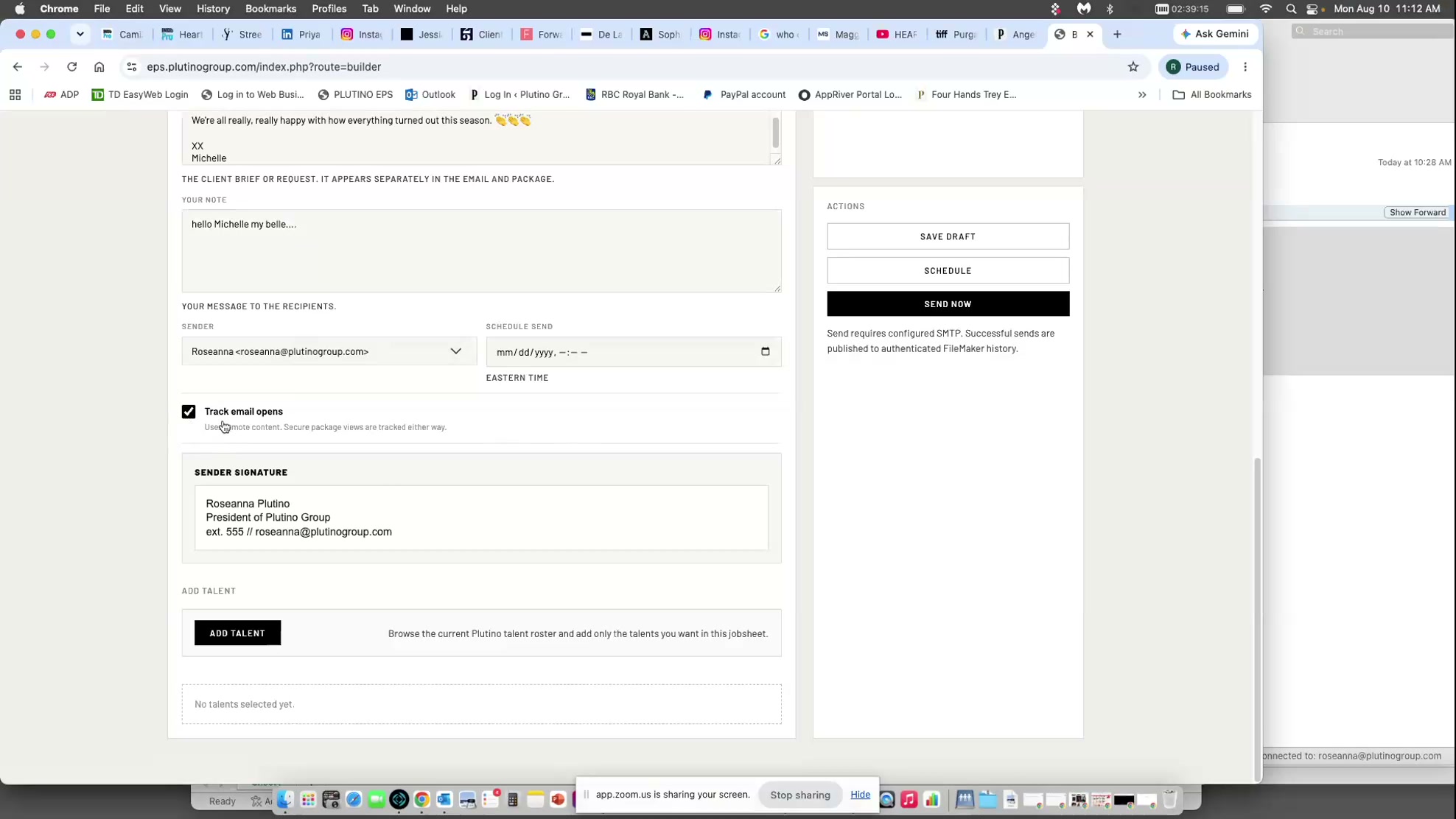Switch to the HEAR YouTube tab
1456x819 pixels.
click(896, 35)
